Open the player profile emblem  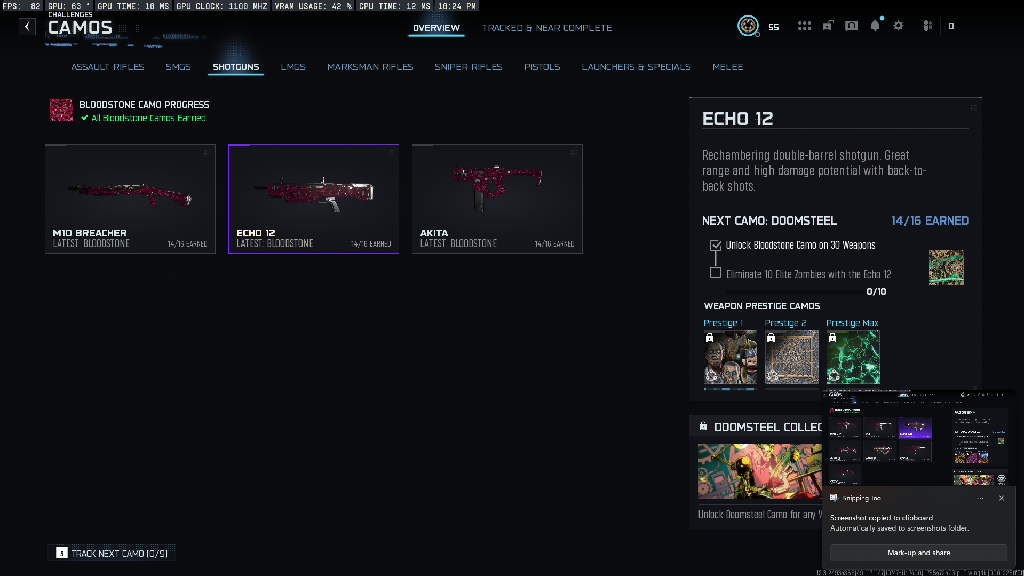coord(747,26)
